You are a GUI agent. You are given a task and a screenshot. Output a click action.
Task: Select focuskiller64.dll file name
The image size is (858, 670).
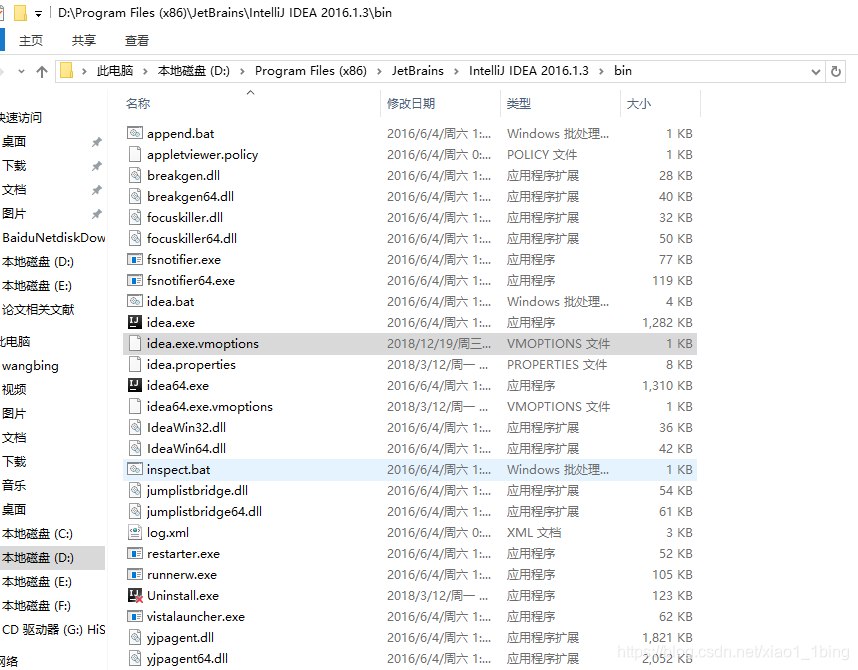click(x=192, y=239)
